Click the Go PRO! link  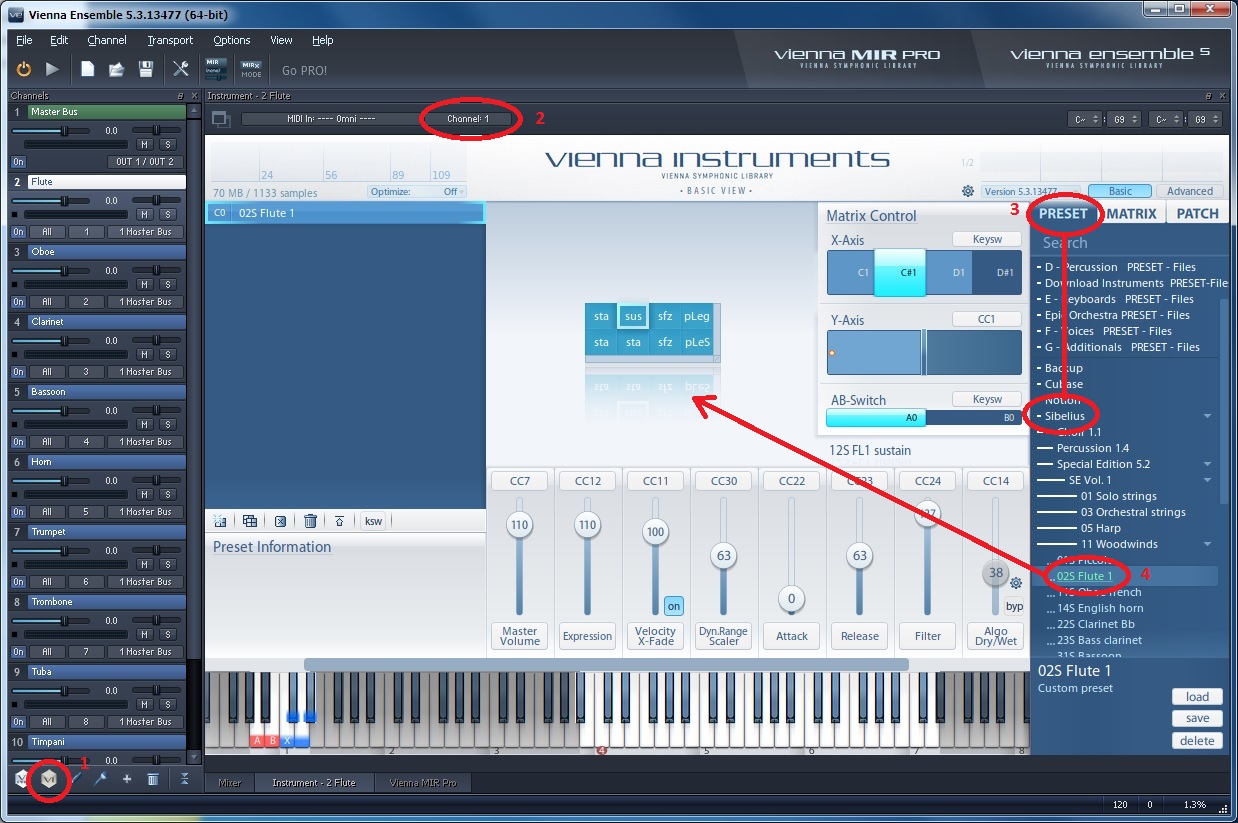[x=305, y=70]
